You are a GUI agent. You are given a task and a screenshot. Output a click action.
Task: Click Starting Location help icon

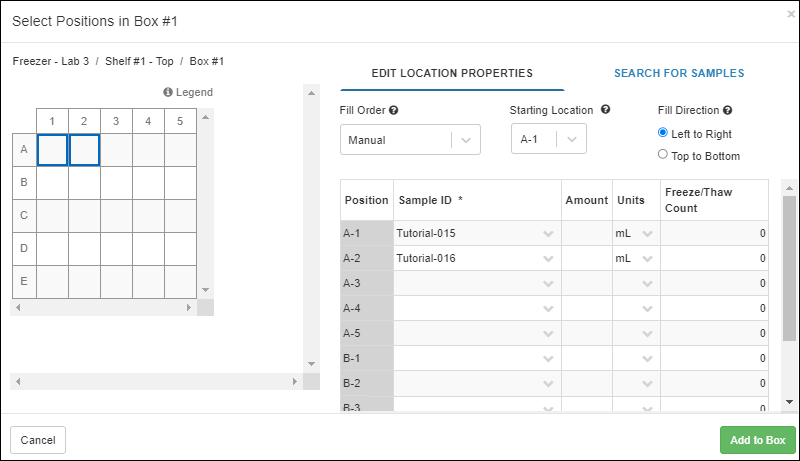click(x=606, y=110)
